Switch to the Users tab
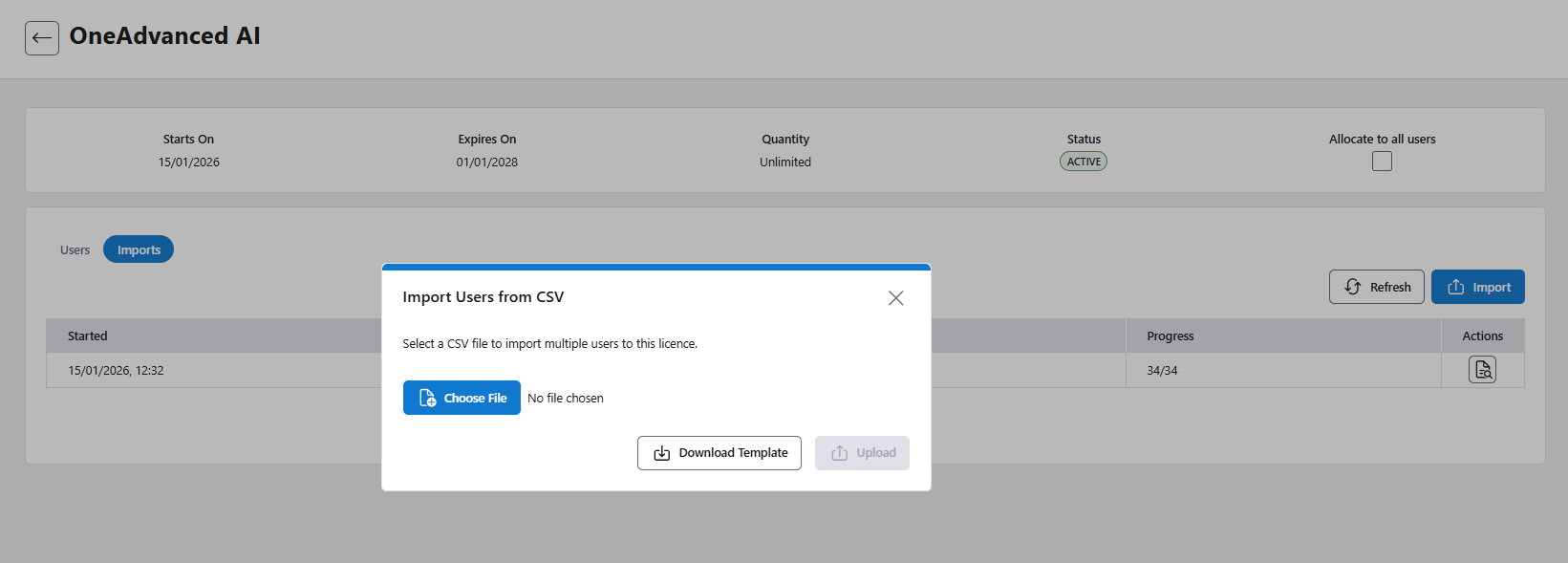1568x563 pixels. pyautogui.click(x=75, y=249)
